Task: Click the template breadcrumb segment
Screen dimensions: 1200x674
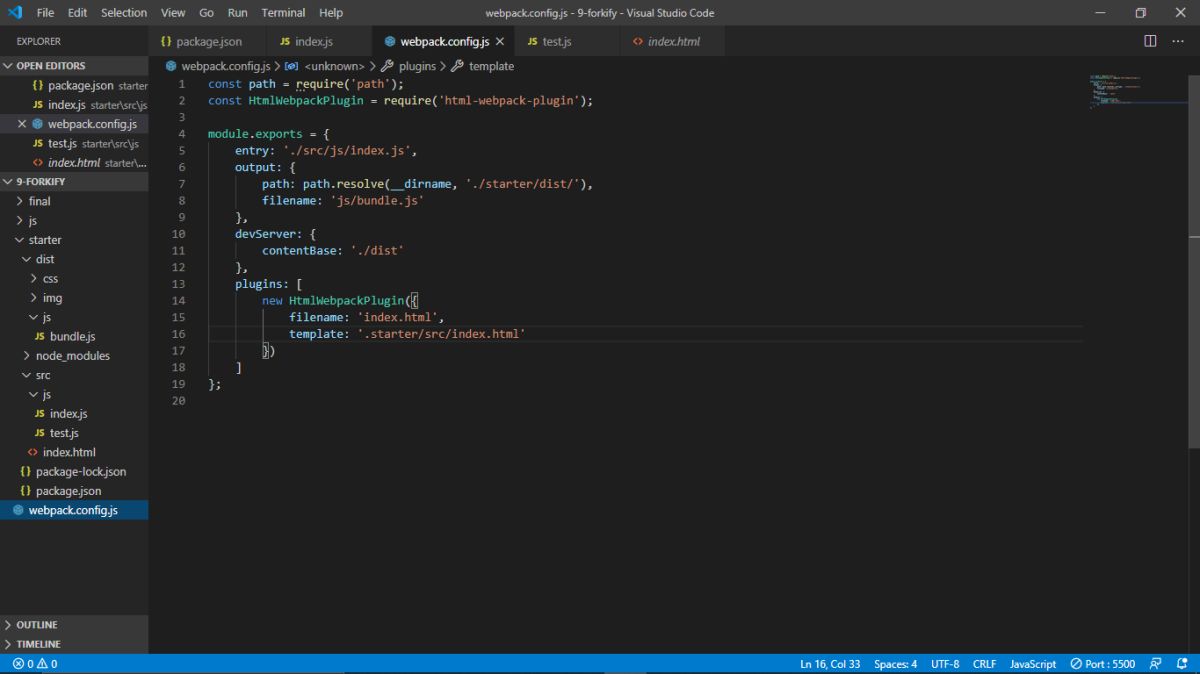Action: [x=483, y=66]
